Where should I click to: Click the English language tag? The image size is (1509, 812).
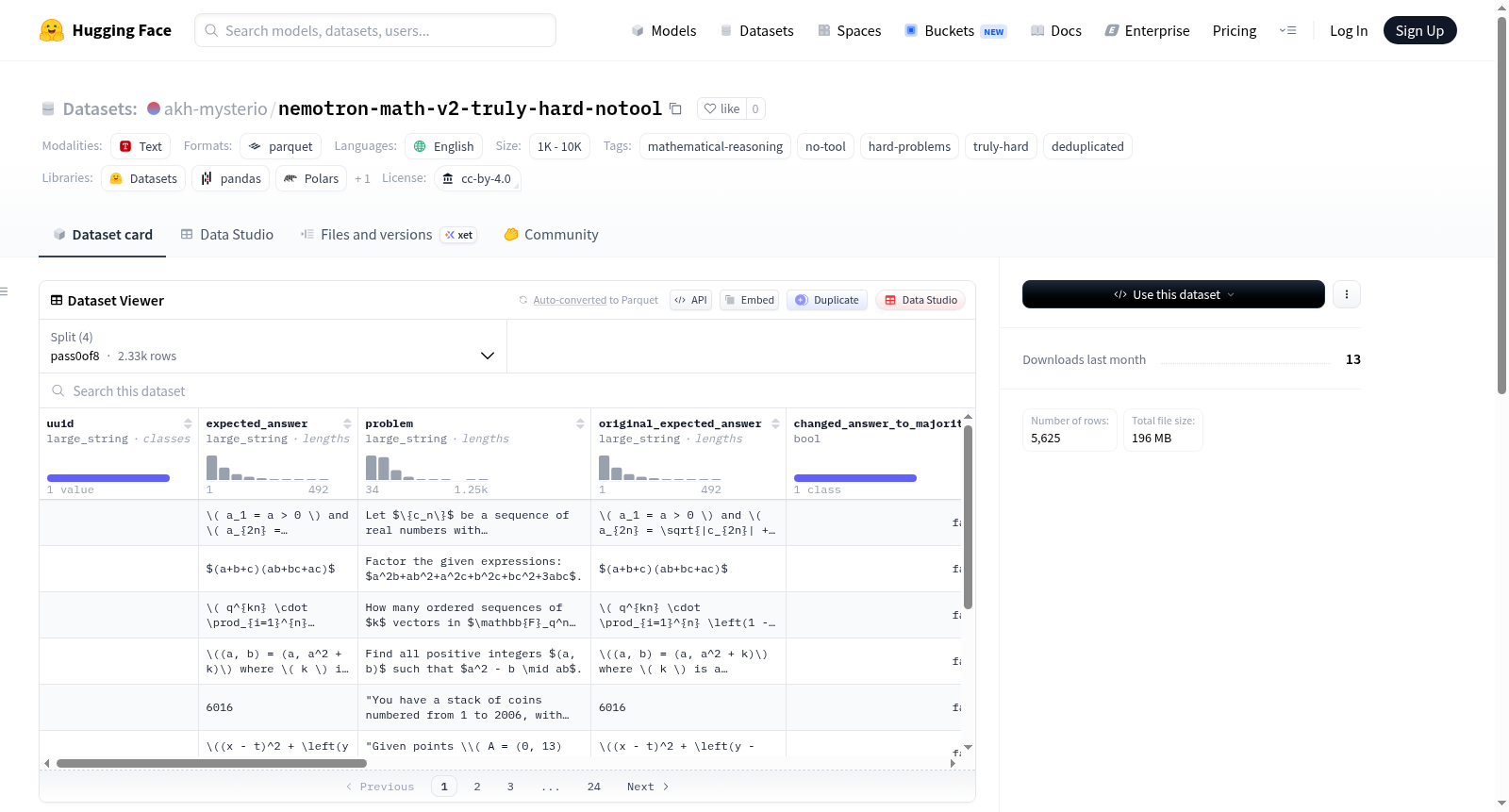444,146
